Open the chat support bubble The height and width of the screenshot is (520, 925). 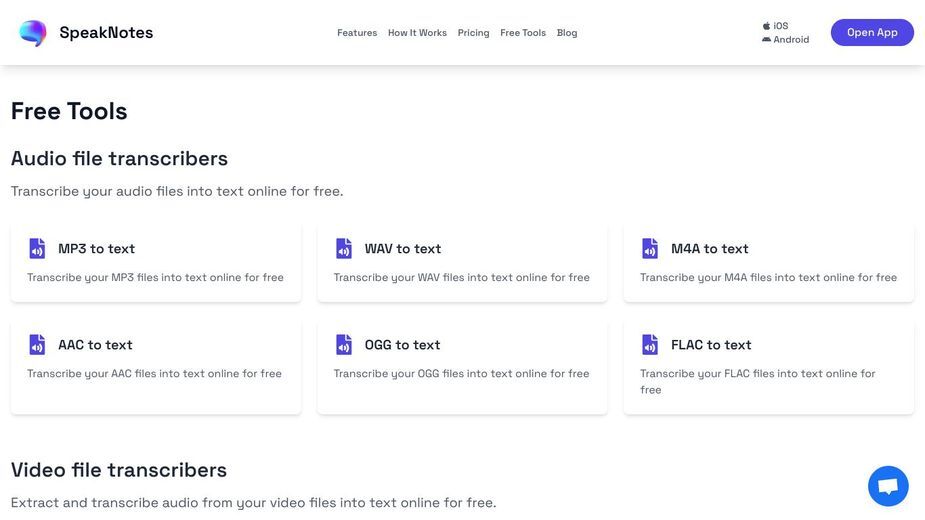pyautogui.click(x=888, y=486)
